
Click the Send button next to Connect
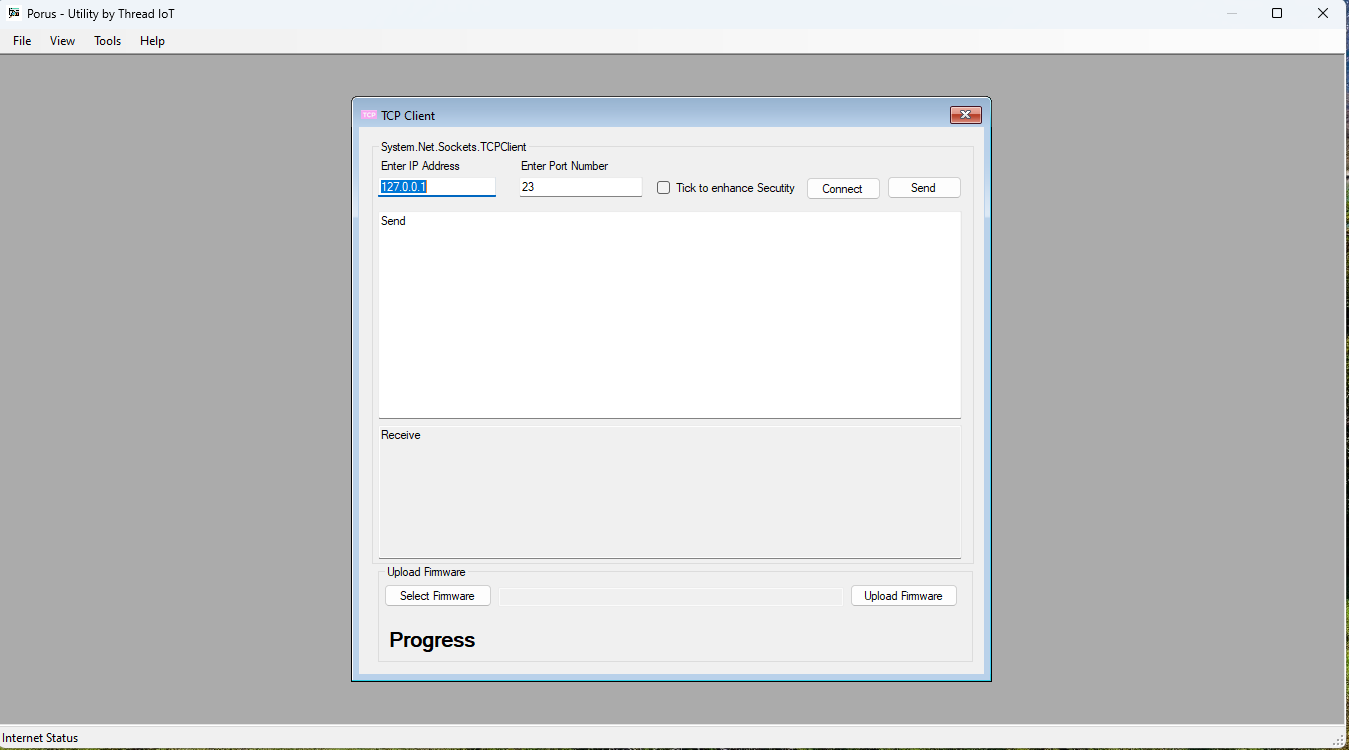(923, 187)
